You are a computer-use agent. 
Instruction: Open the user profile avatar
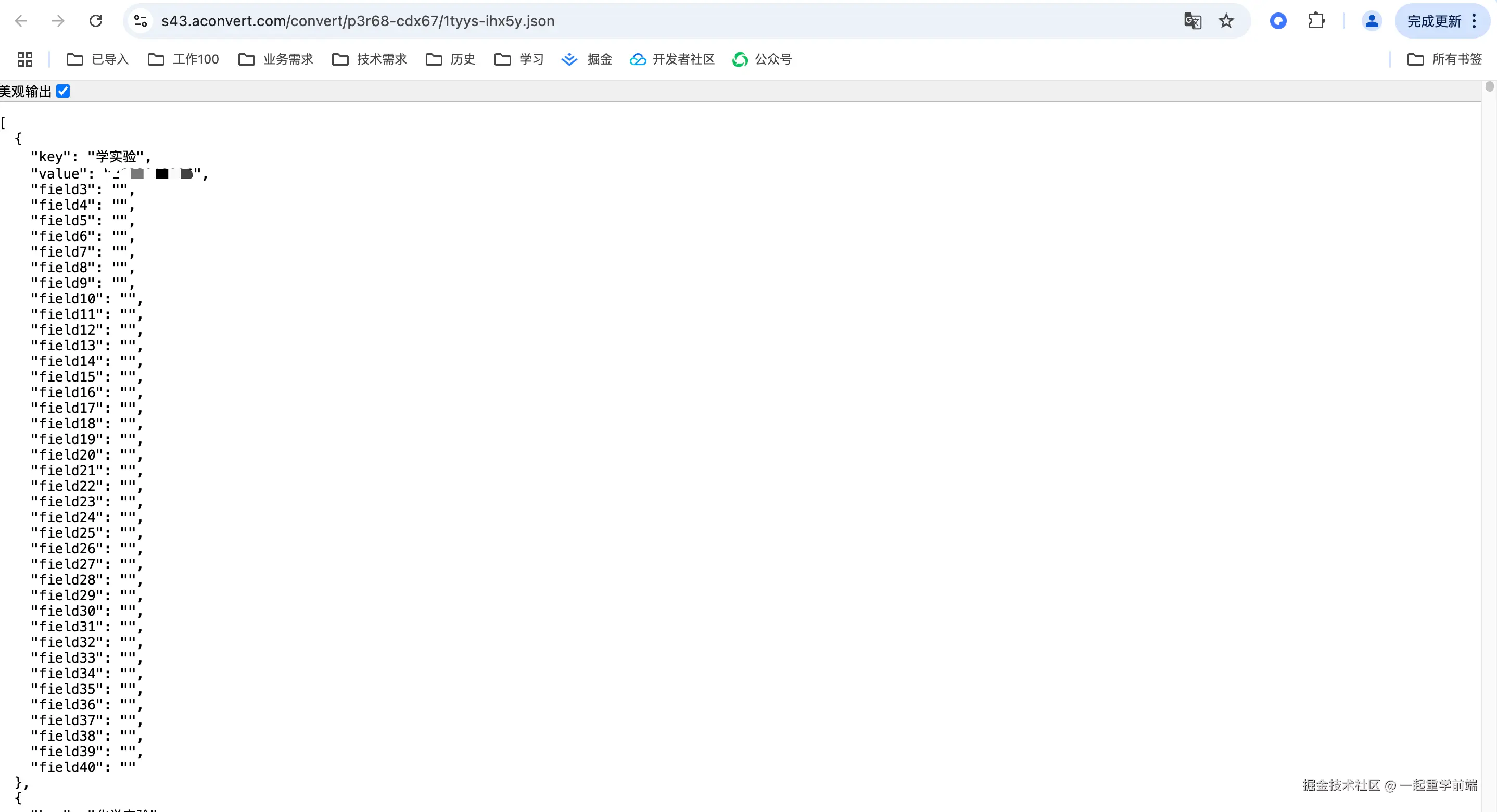click(x=1372, y=21)
